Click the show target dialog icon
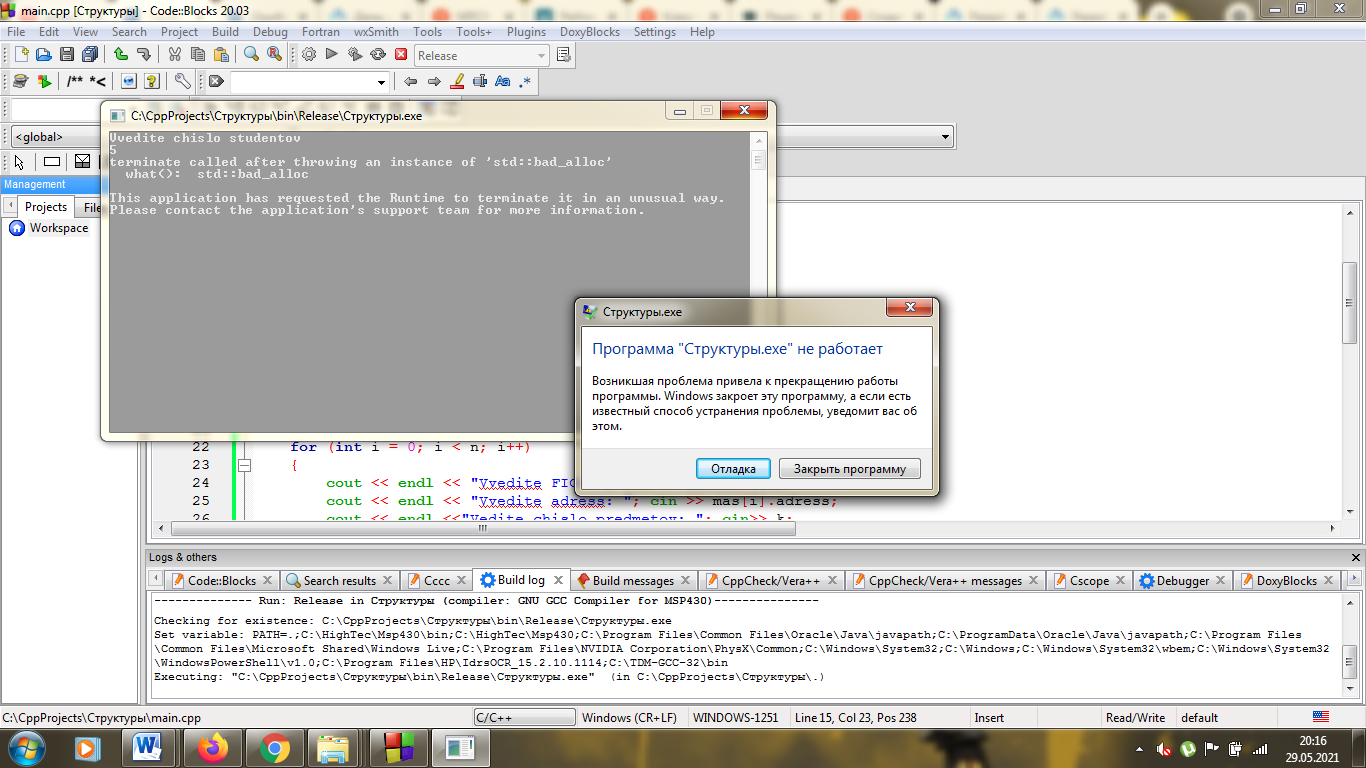1366x768 pixels. 564,55
